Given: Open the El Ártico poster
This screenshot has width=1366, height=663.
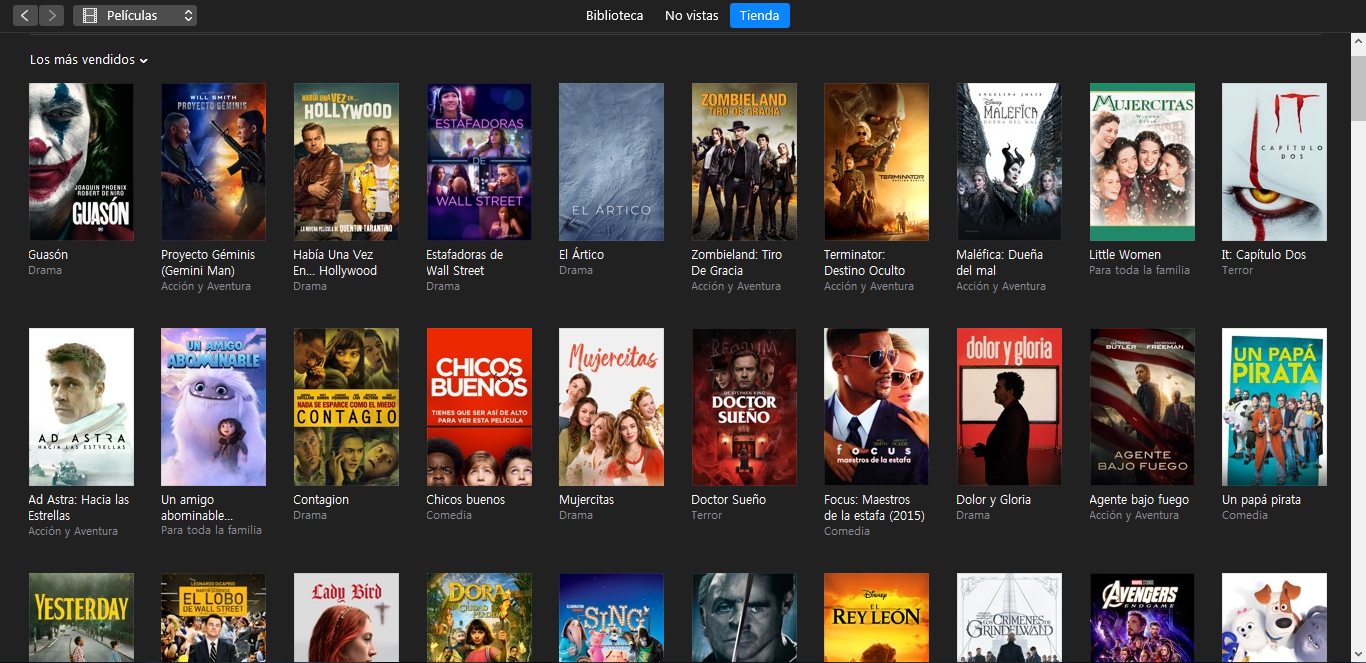Looking at the screenshot, I should click(x=611, y=162).
